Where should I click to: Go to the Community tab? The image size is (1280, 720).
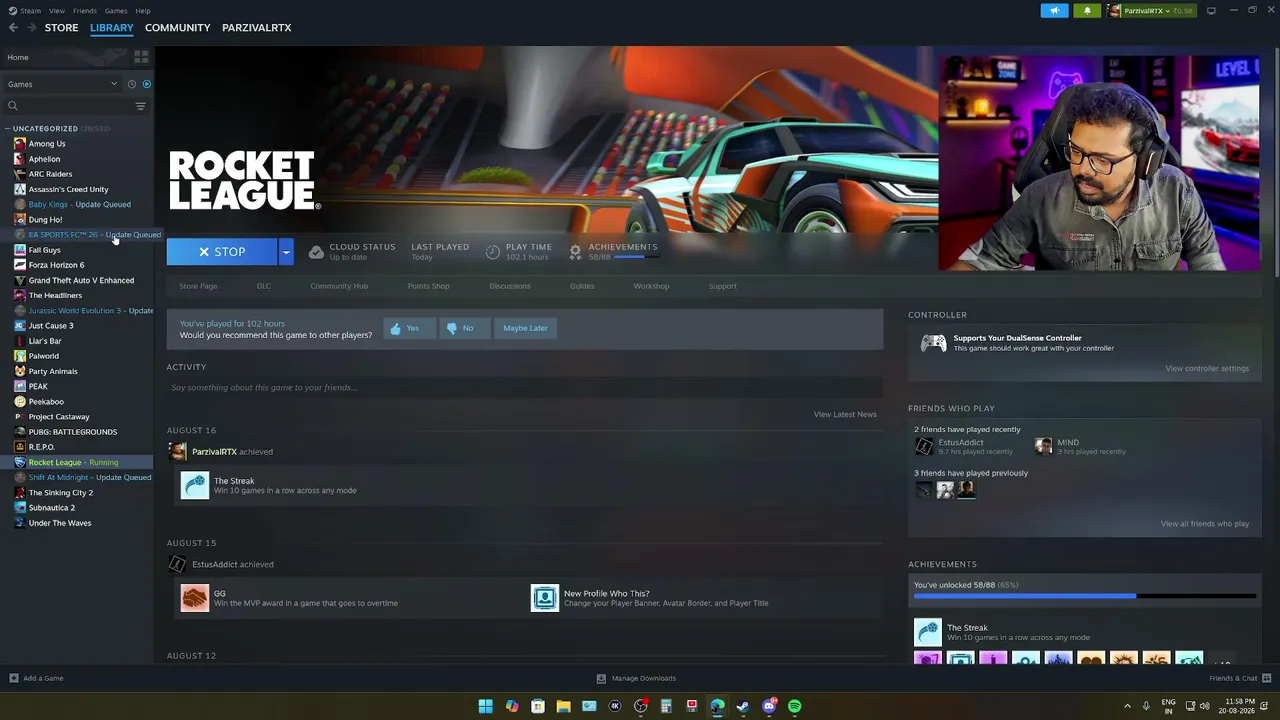[x=177, y=28]
